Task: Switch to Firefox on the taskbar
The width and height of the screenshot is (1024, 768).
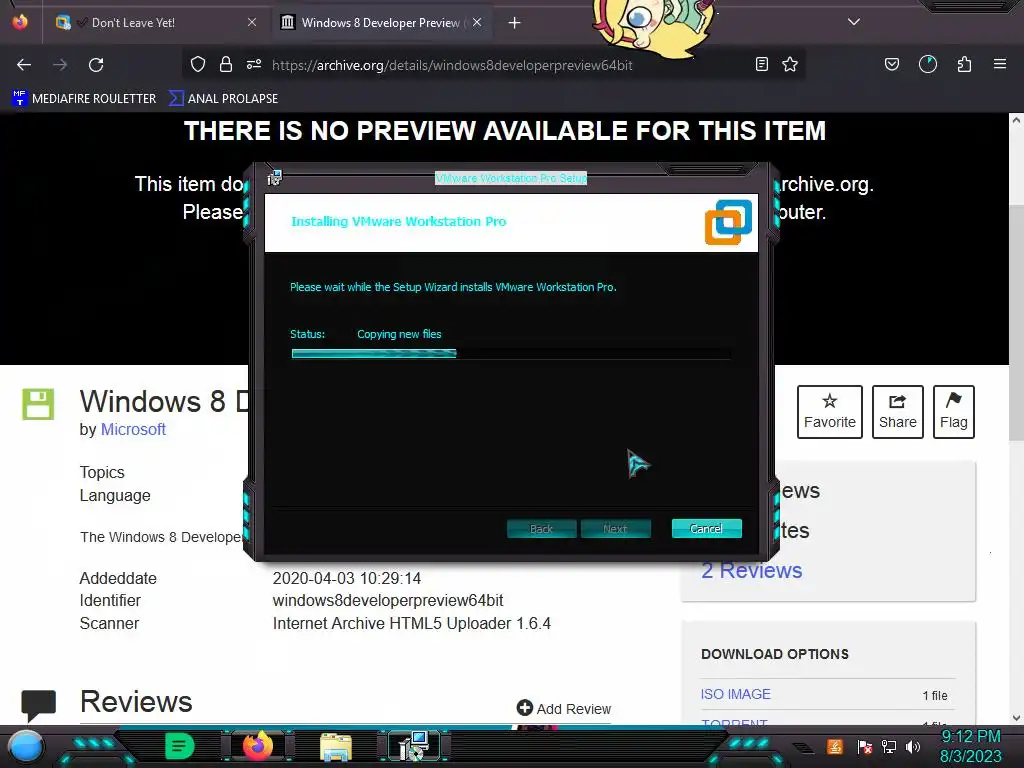Action: pyautogui.click(x=257, y=746)
